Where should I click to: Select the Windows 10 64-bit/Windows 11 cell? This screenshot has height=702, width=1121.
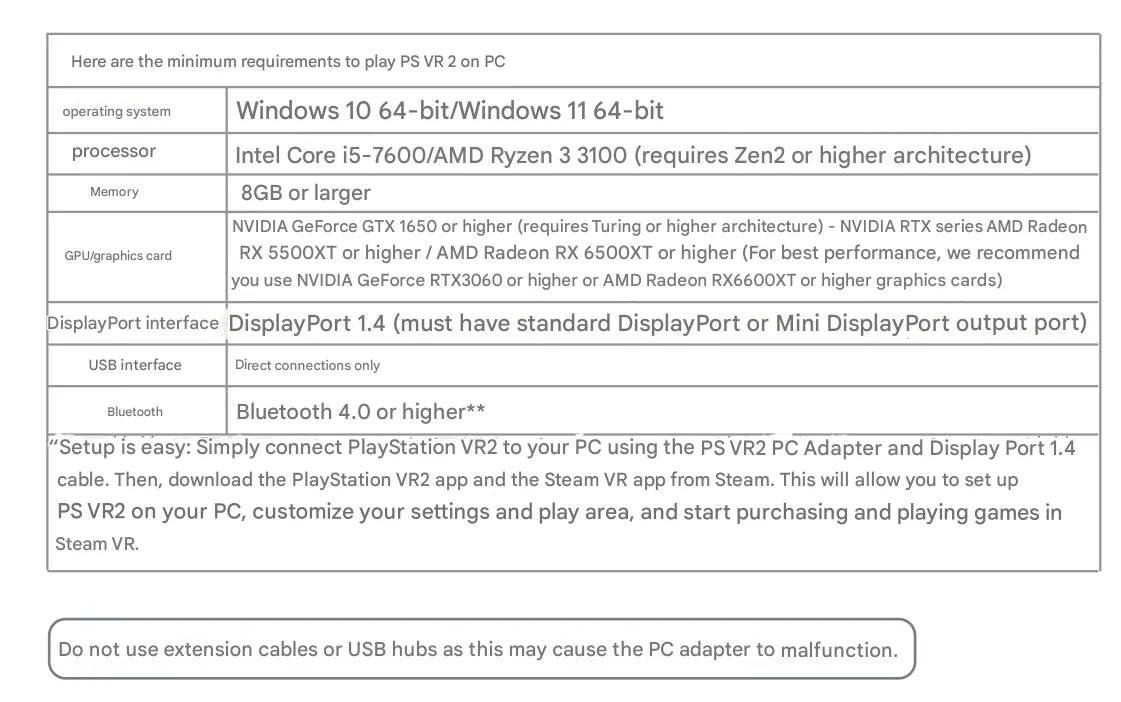tap(450, 111)
